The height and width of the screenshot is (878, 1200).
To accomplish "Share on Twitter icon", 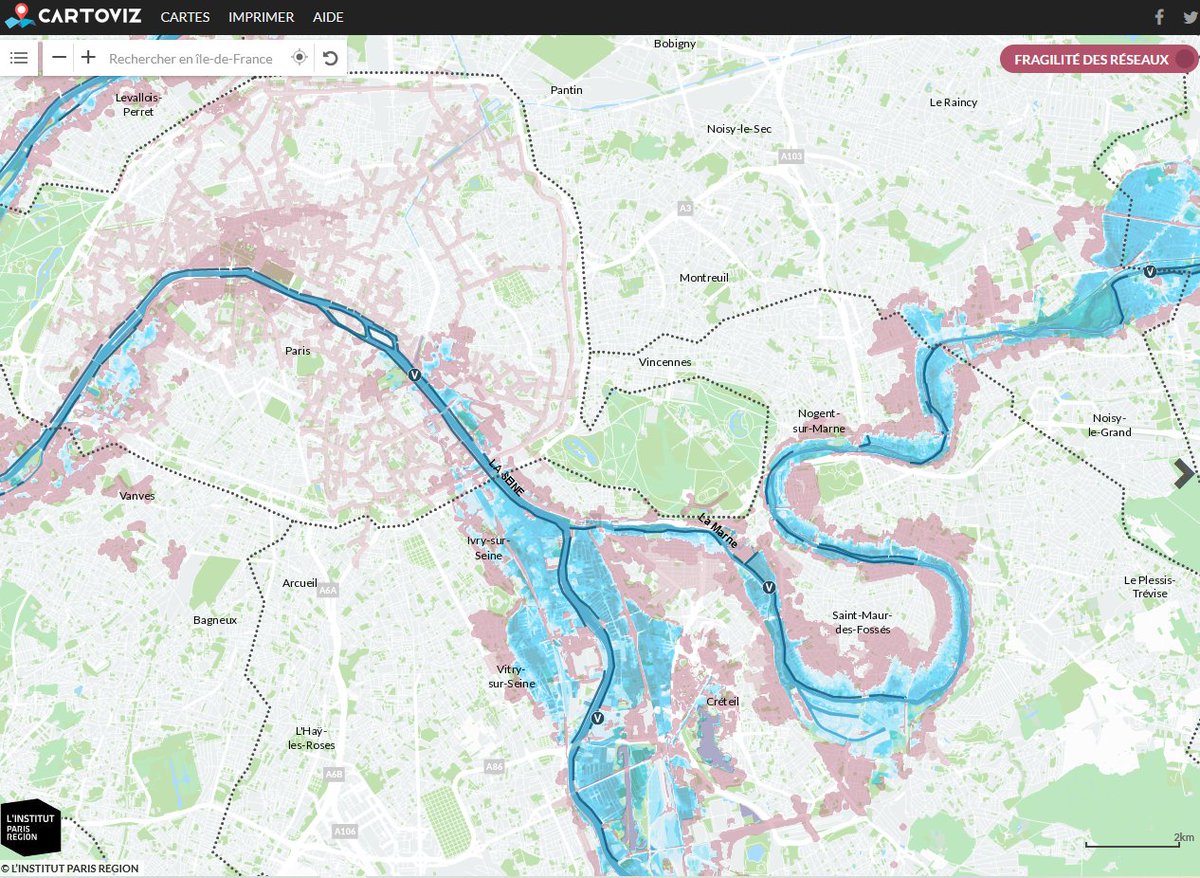I will point(1189,16).
